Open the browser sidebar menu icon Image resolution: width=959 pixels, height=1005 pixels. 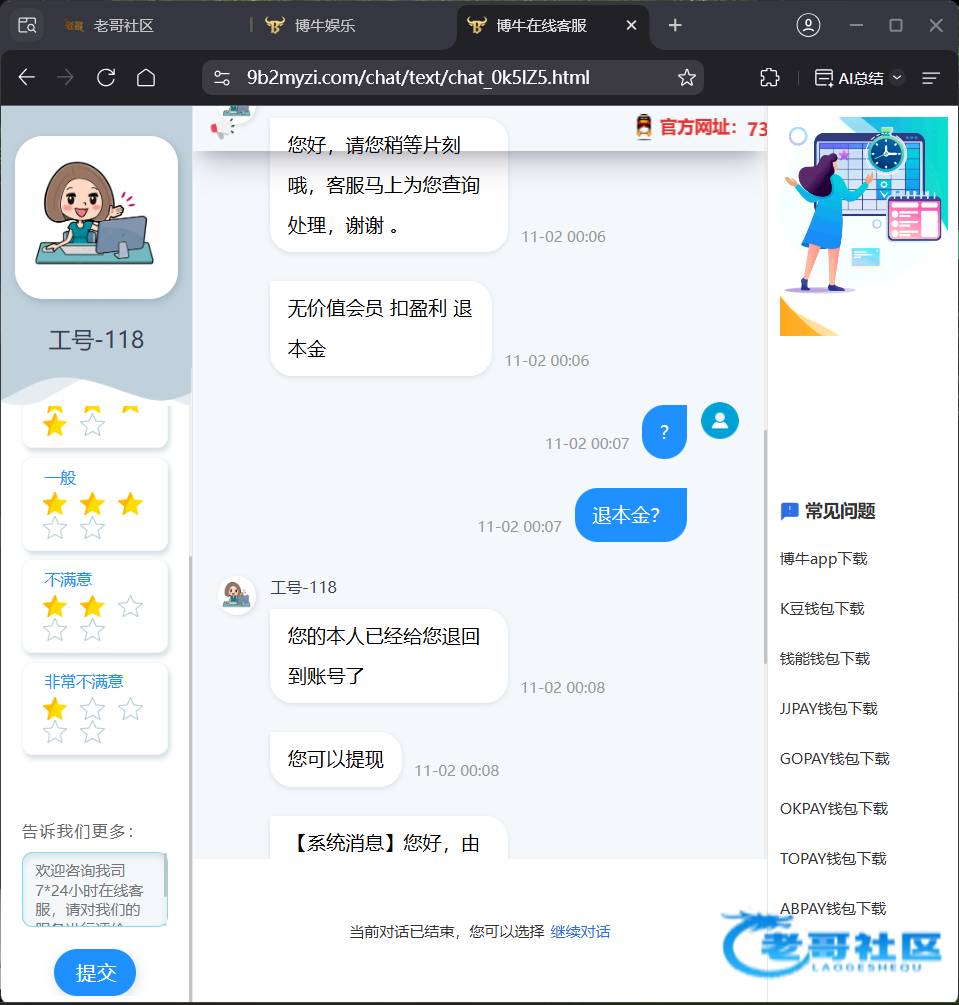pos(930,78)
